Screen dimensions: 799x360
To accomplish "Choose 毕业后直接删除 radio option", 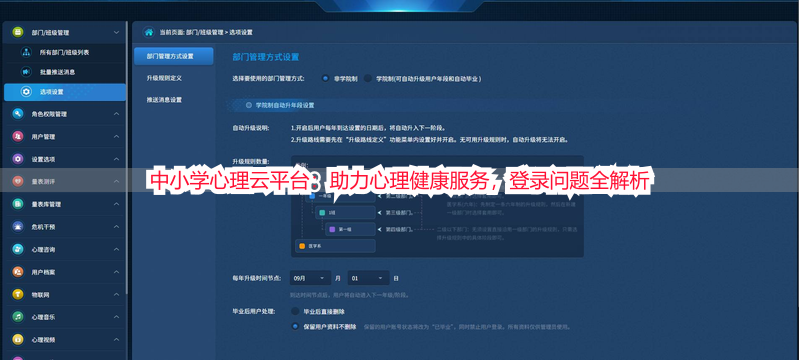I will tap(295, 311).
